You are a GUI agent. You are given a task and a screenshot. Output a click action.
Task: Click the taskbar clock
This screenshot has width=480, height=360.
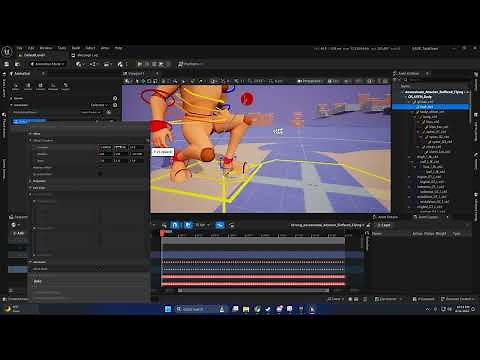(x=463, y=309)
